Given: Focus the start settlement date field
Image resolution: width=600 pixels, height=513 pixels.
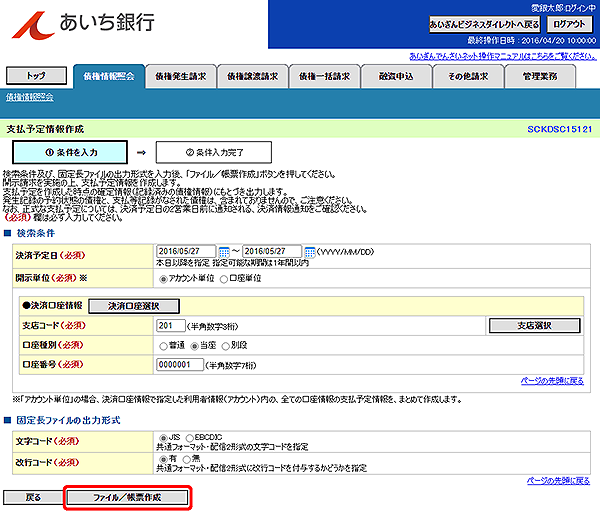Looking at the screenshot, I should (x=186, y=251).
